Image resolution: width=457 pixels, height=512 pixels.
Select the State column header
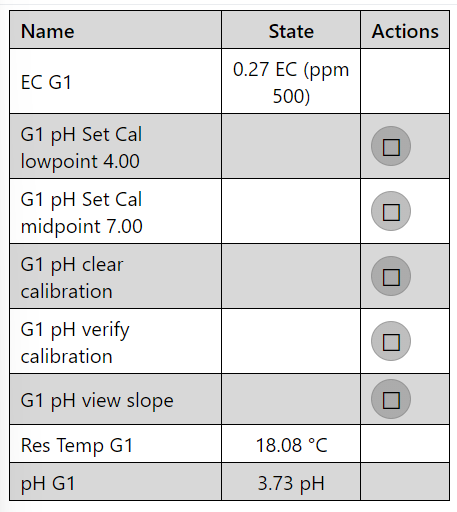(x=291, y=32)
